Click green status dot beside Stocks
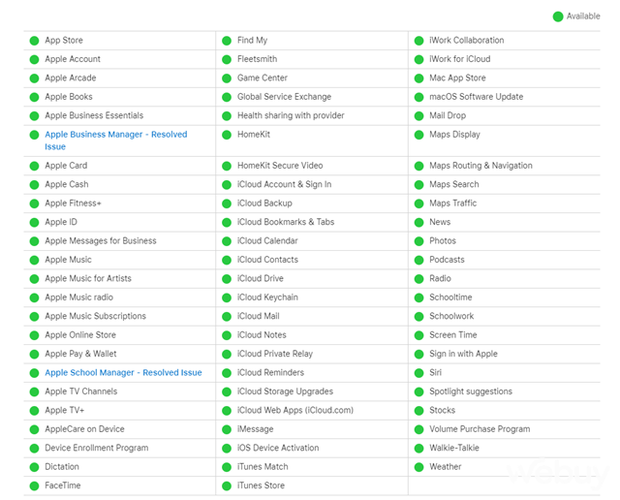Screen dimensions: 620x500 coord(419,411)
